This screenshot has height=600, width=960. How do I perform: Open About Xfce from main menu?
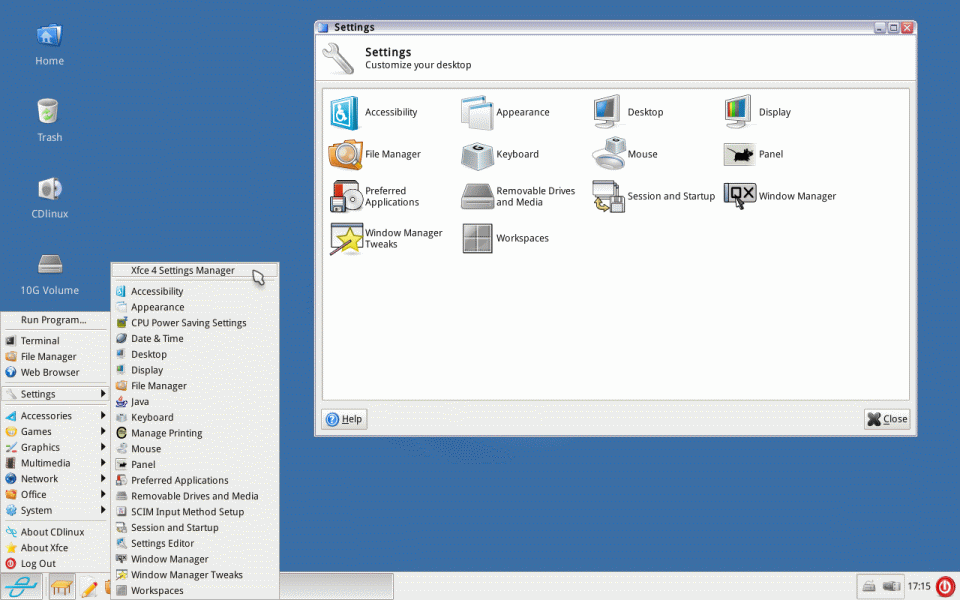point(55,549)
